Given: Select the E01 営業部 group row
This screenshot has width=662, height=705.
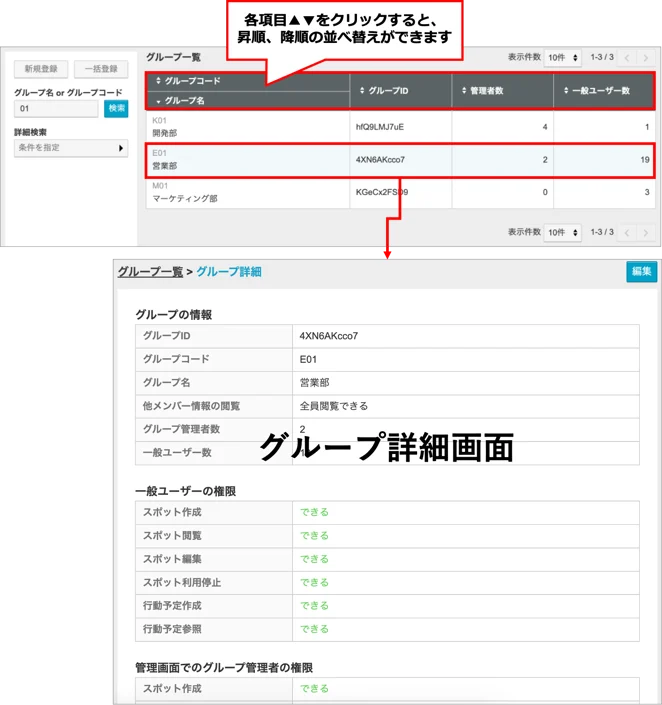Looking at the screenshot, I should [400, 160].
